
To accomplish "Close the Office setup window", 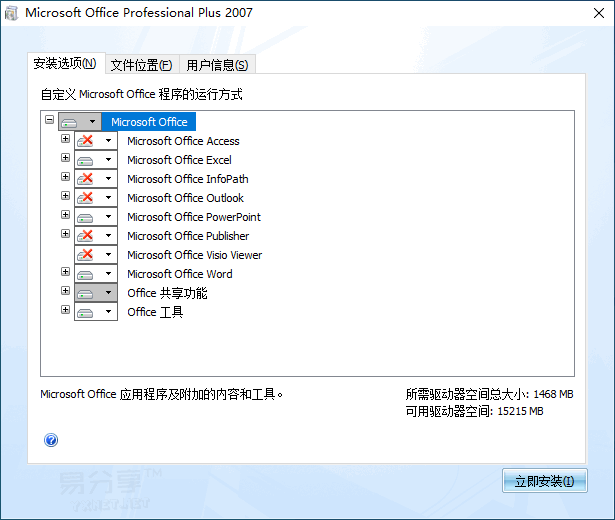I will [x=599, y=13].
